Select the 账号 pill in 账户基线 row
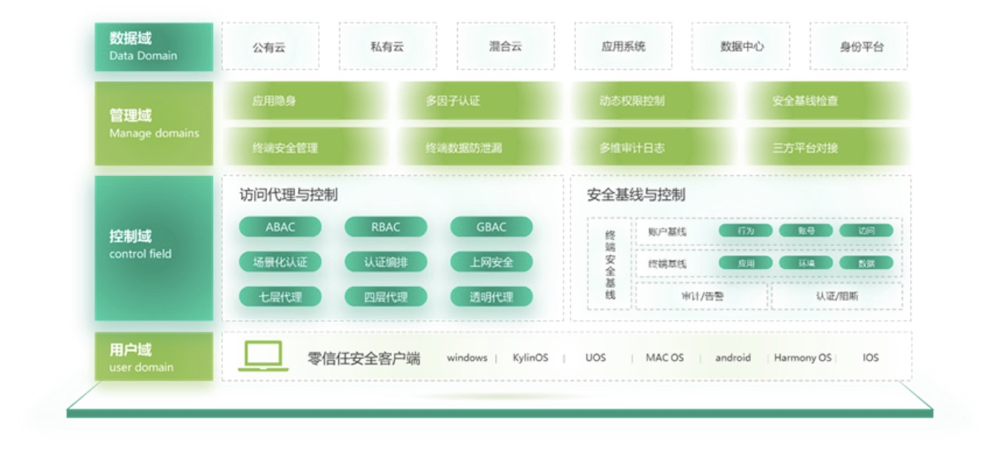1000x452 pixels. point(805,231)
